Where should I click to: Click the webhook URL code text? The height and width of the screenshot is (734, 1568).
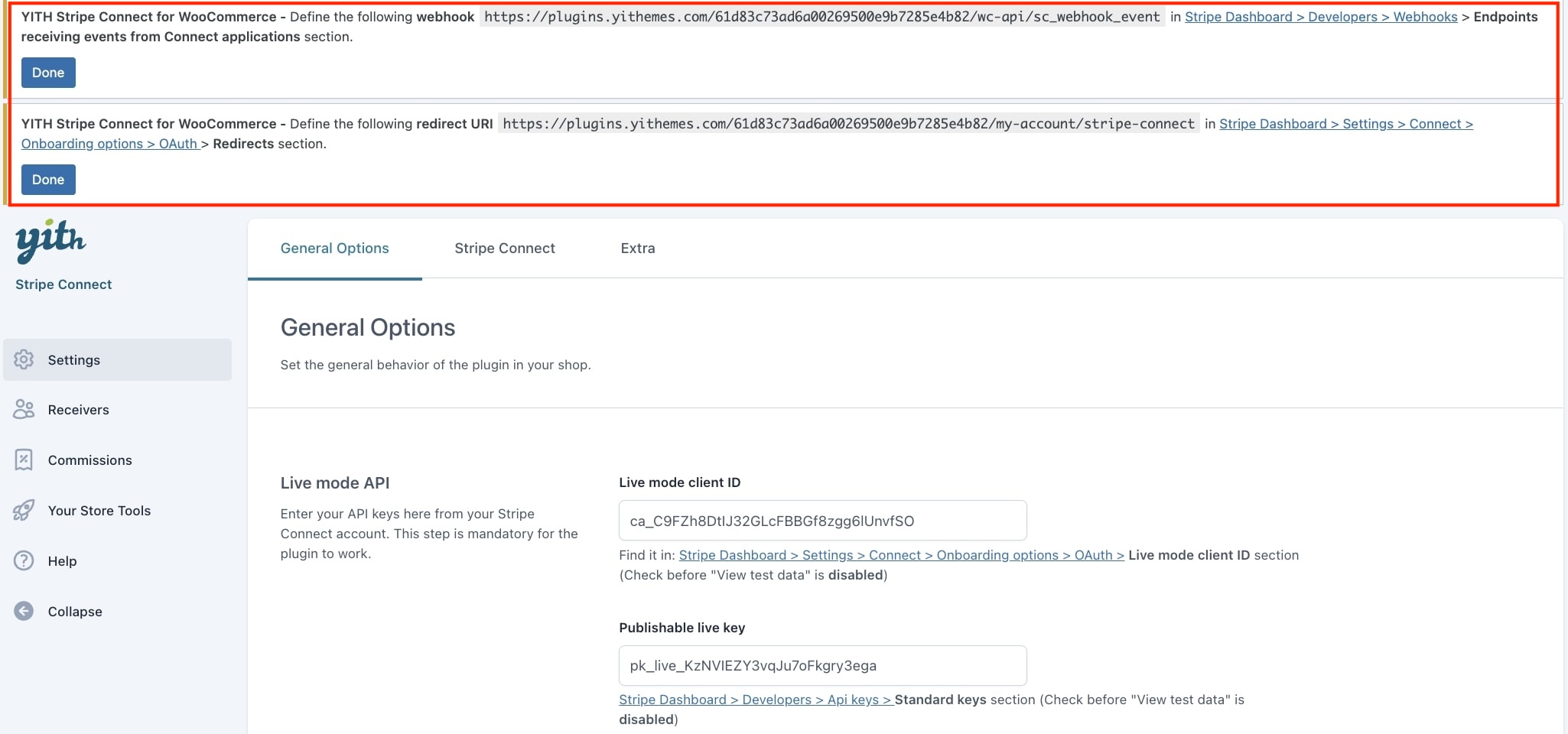[x=822, y=17]
